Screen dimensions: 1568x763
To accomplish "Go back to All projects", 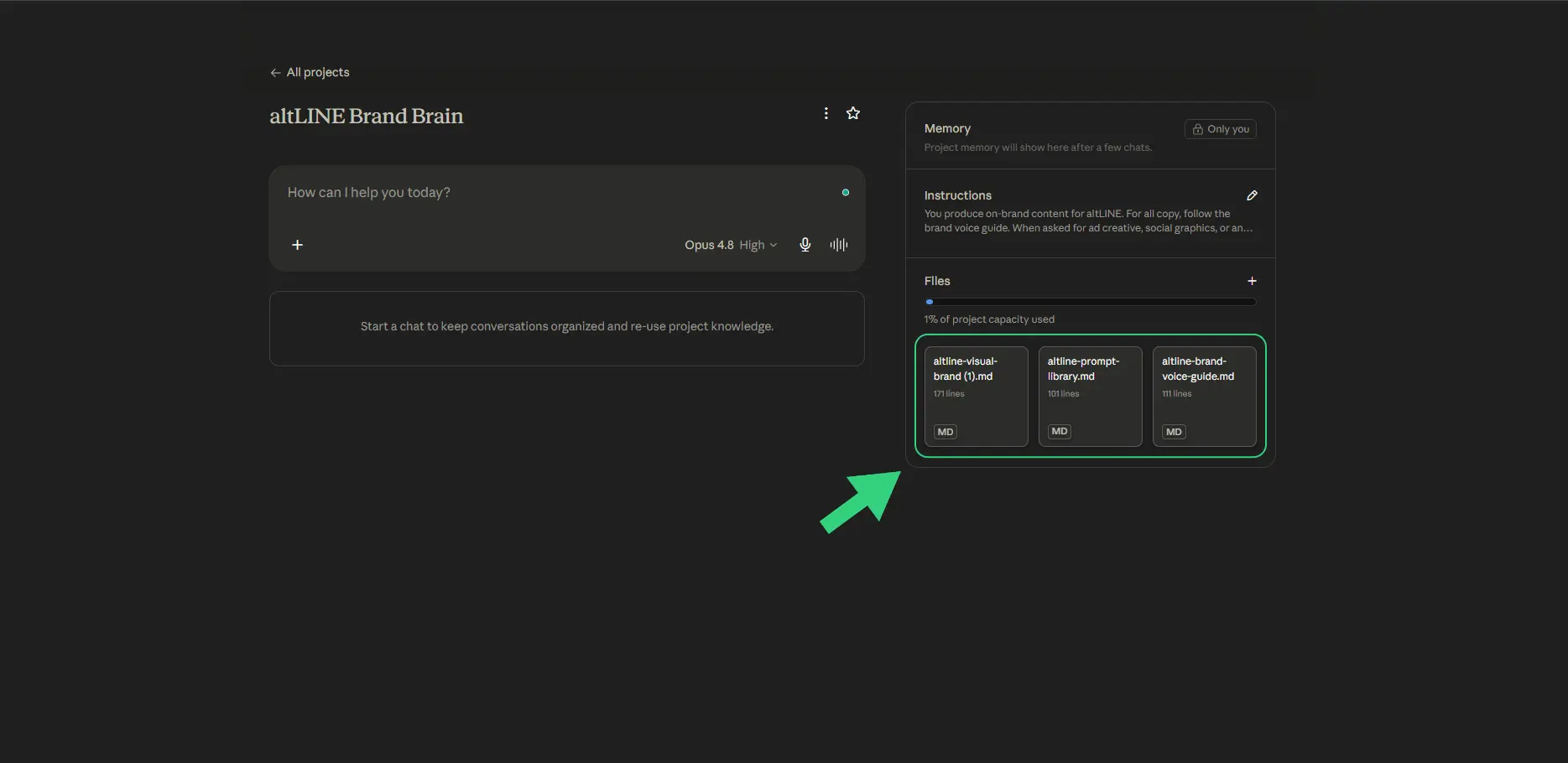I will 310,72.
